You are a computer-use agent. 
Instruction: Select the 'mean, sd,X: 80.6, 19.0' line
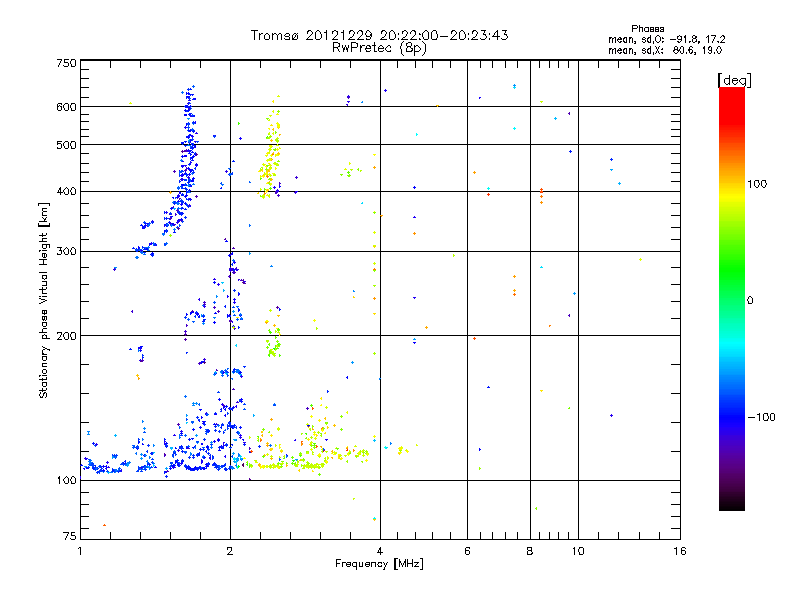click(665, 50)
